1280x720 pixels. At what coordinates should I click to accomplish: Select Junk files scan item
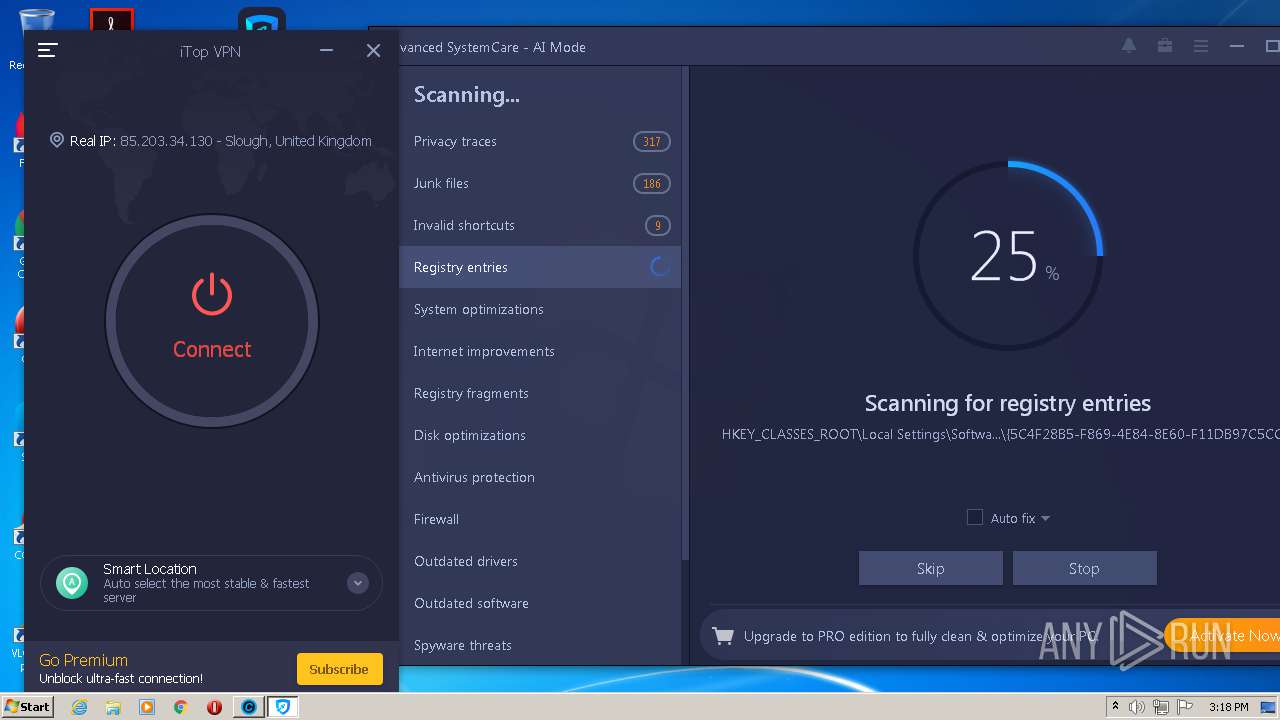pyautogui.click(x=540, y=183)
